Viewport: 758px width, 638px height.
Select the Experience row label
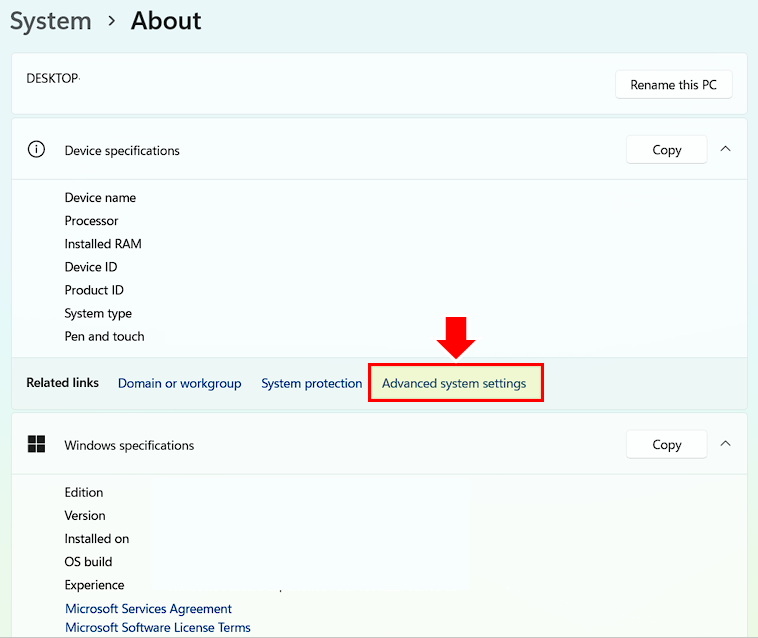pyautogui.click(x=94, y=585)
